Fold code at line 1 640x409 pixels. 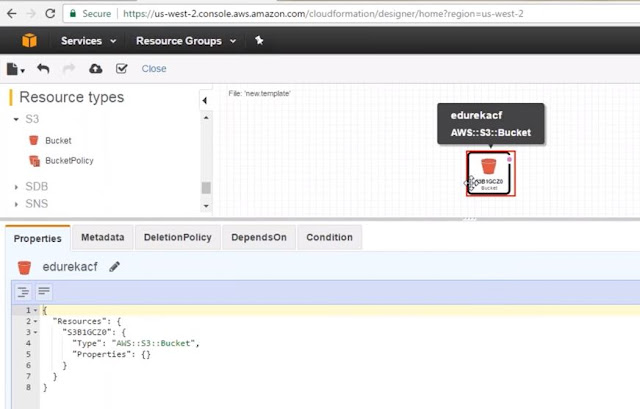pos(36,311)
